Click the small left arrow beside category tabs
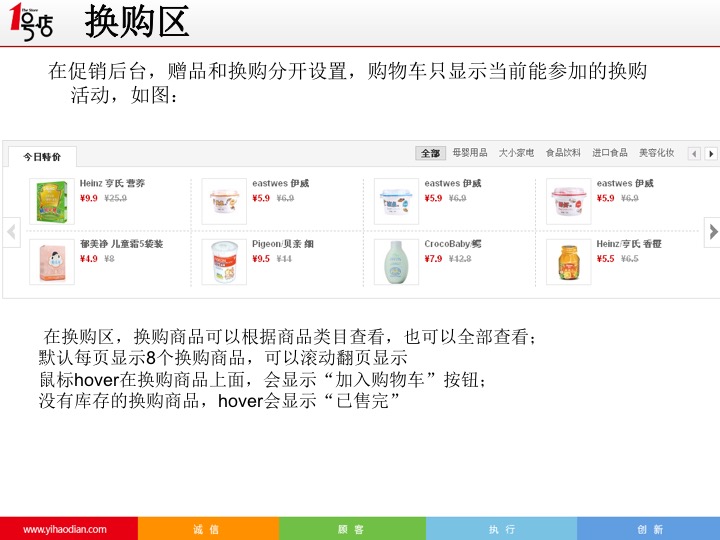720x540 pixels. (694, 154)
